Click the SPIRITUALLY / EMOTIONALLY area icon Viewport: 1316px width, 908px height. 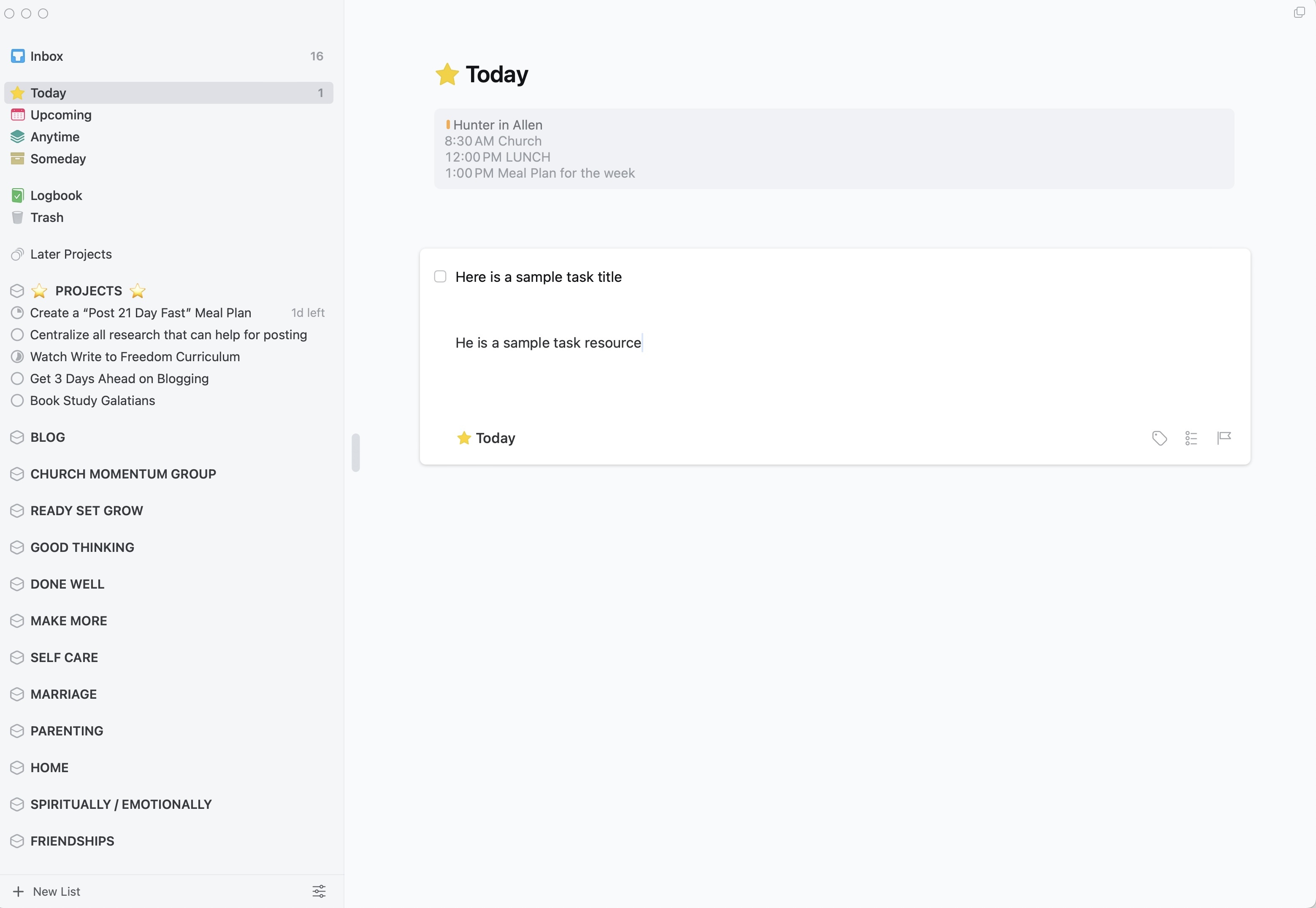pyautogui.click(x=17, y=805)
